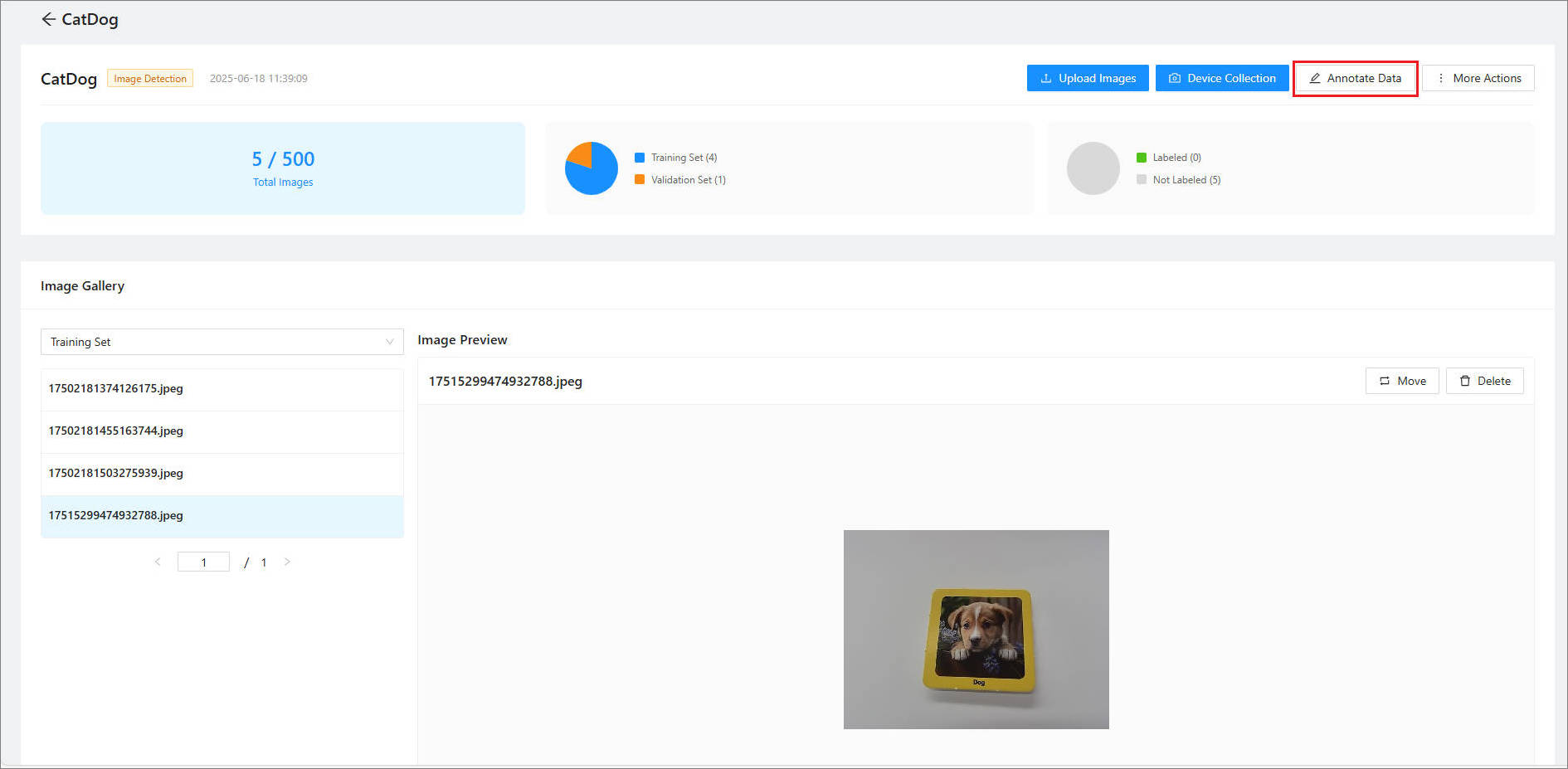
Task: Open the Training Set dropdown
Action: click(222, 342)
